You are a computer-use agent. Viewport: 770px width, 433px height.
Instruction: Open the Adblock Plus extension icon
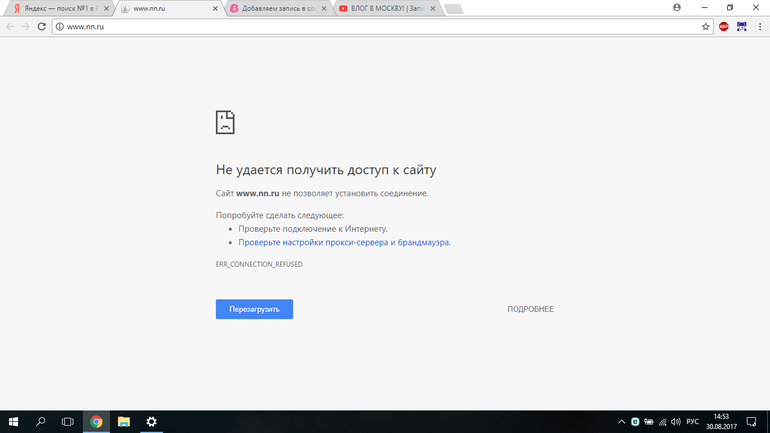coord(723,27)
